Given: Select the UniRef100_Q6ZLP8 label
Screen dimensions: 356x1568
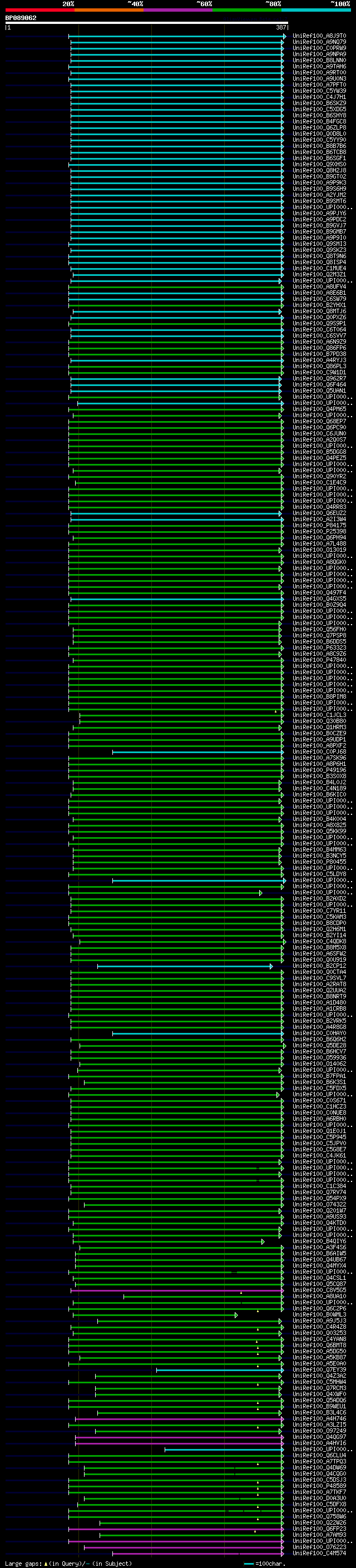Looking at the screenshot, I should click(x=319, y=127).
